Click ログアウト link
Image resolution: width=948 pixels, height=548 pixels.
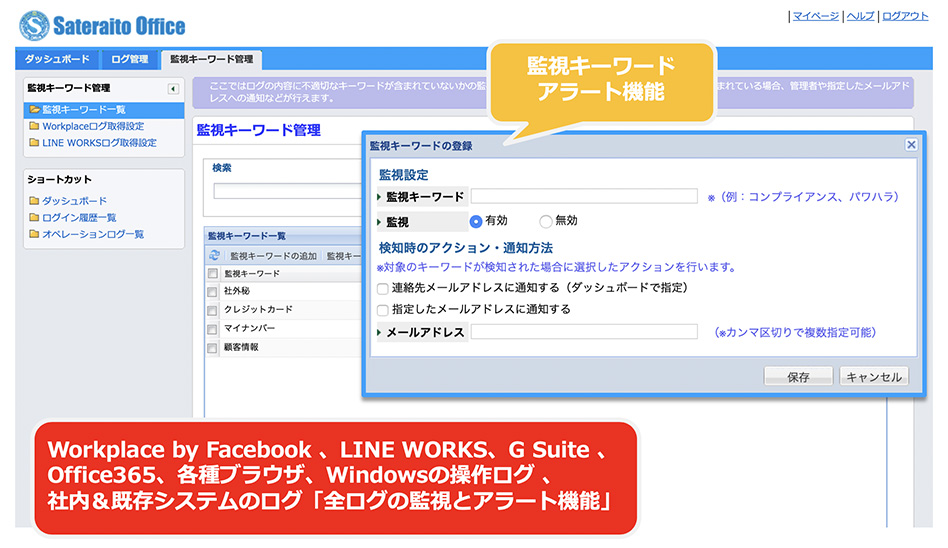click(x=905, y=16)
